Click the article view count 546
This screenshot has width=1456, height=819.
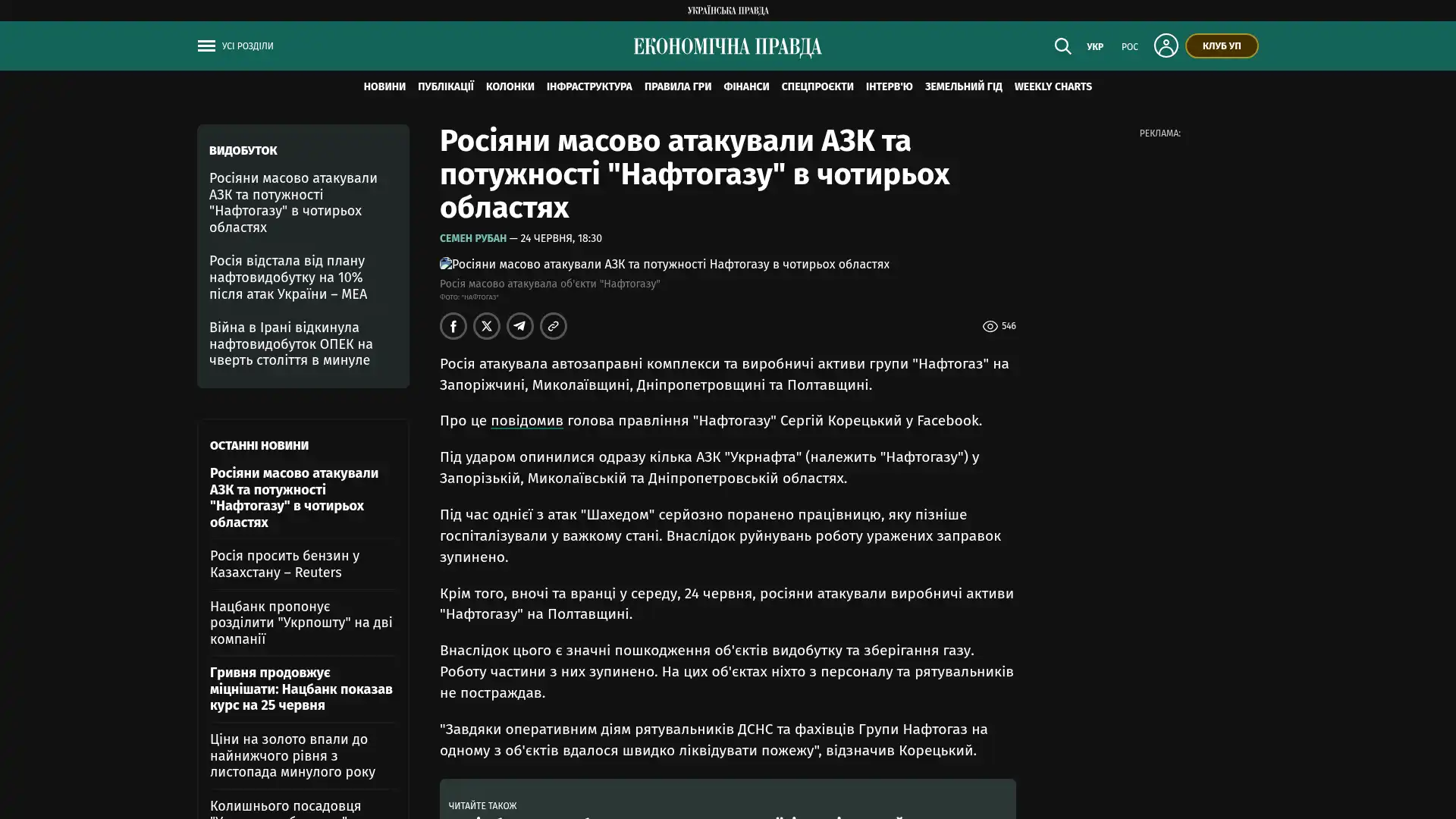(x=999, y=326)
